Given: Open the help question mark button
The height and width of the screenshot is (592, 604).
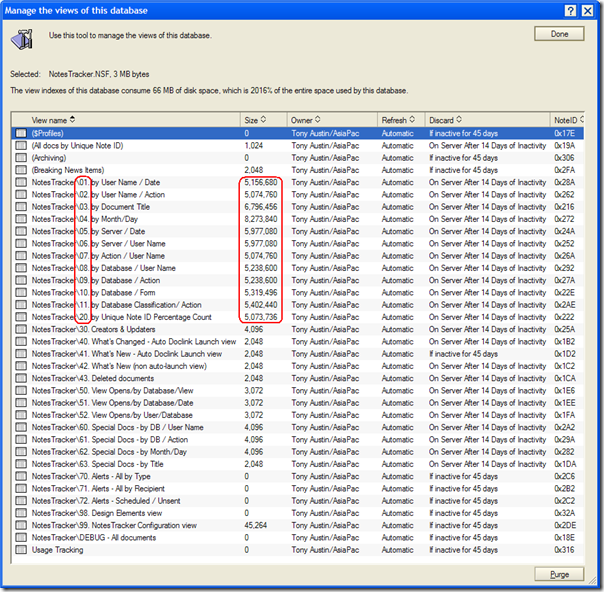Looking at the screenshot, I should [x=570, y=10].
